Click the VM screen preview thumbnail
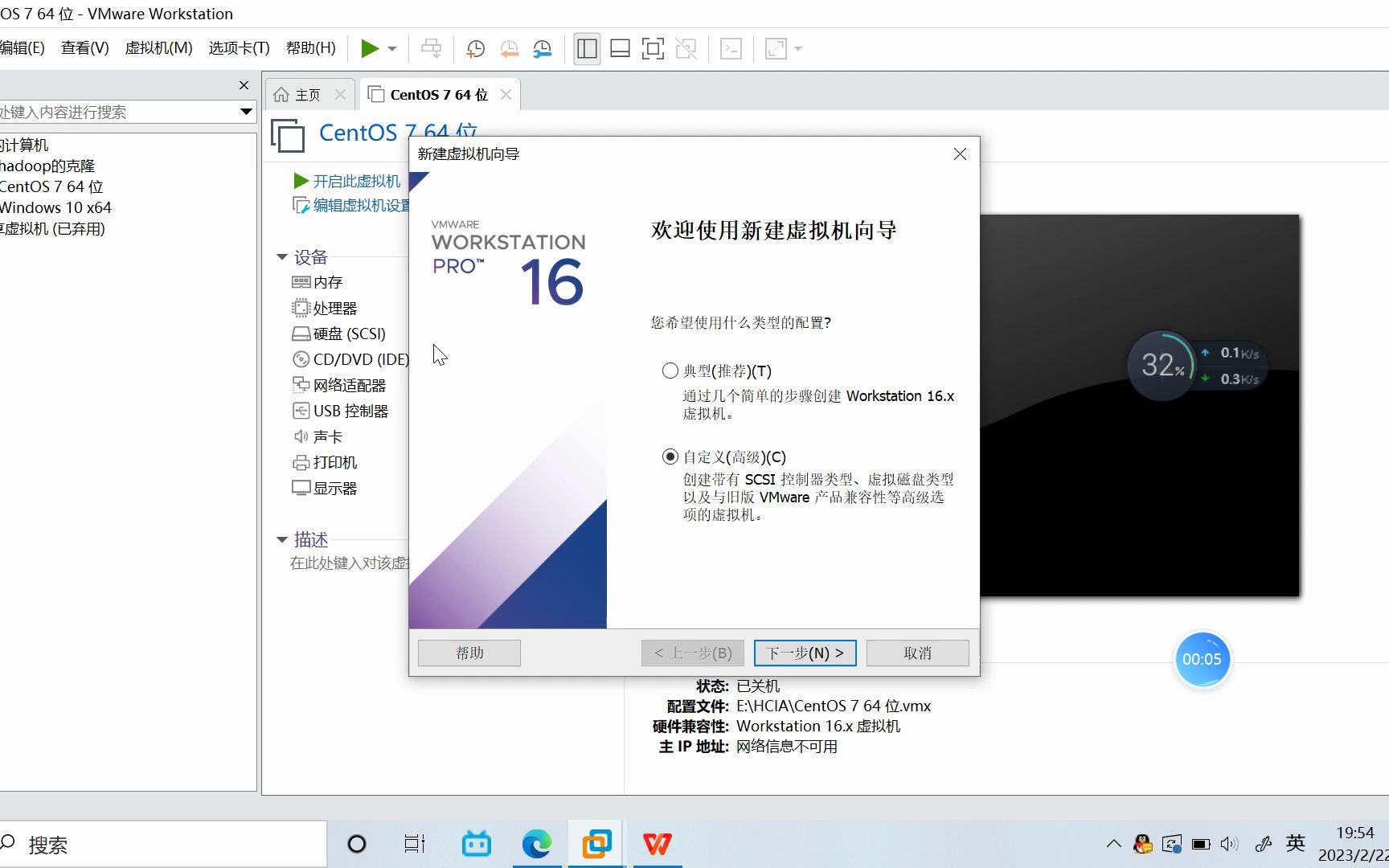The image size is (1389, 868). tap(1140, 406)
